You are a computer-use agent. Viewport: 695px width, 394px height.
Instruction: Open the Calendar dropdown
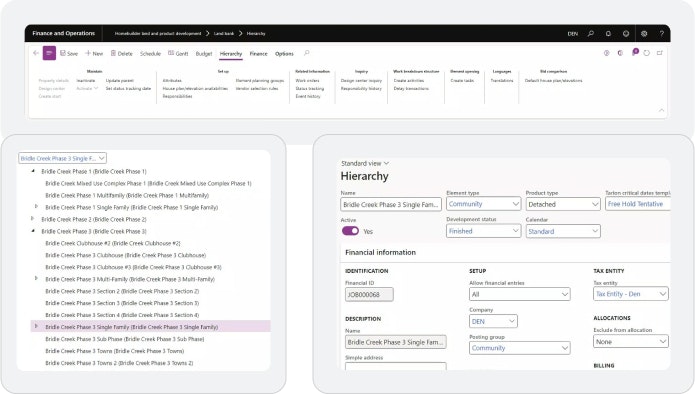[563, 231]
